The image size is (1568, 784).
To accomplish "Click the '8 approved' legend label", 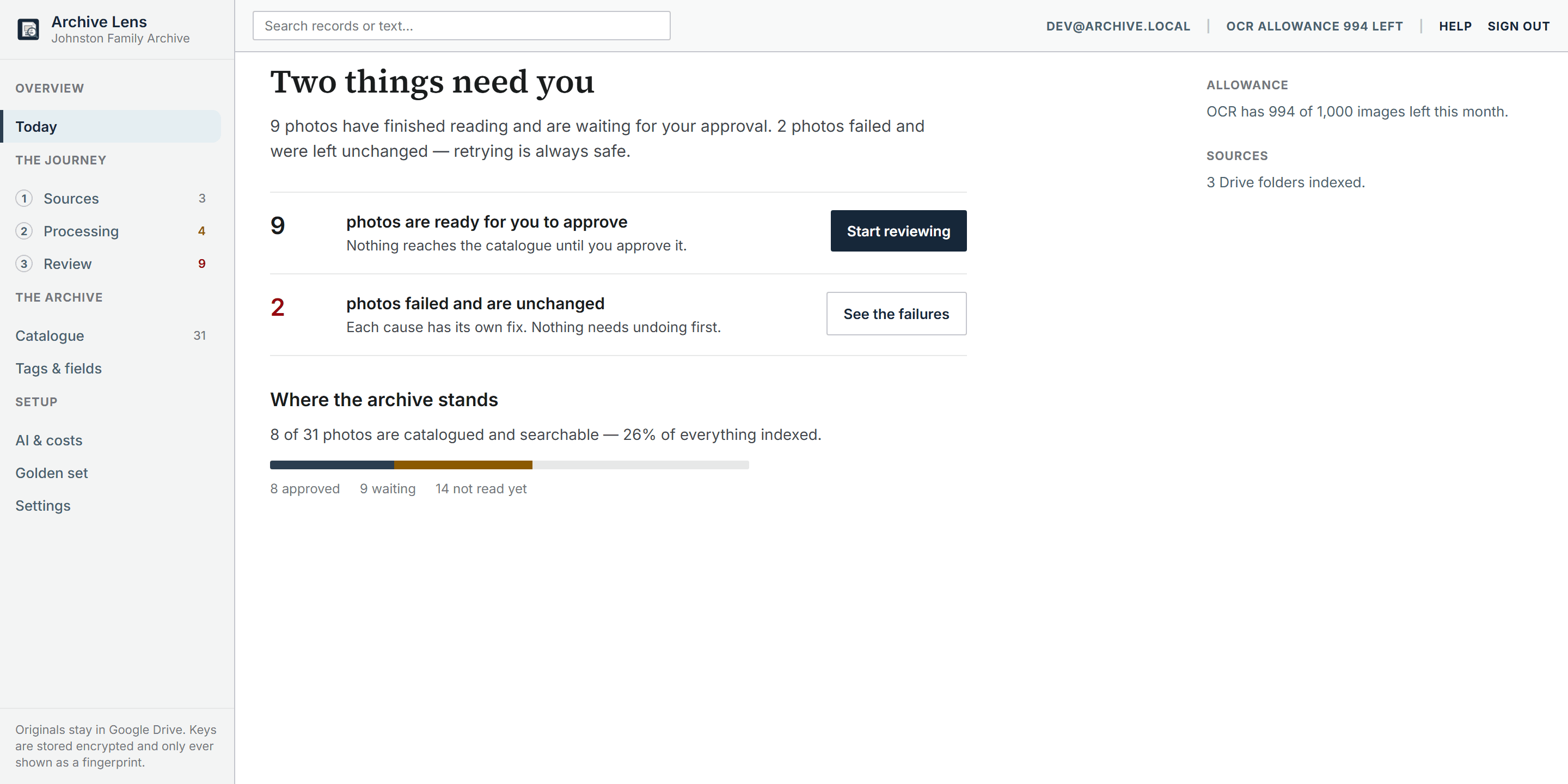I will (x=305, y=489).
